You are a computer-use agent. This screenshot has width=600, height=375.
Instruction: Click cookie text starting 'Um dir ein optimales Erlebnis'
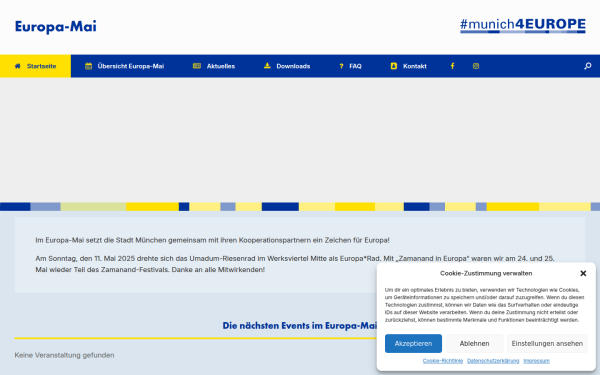tap(484, 305)
